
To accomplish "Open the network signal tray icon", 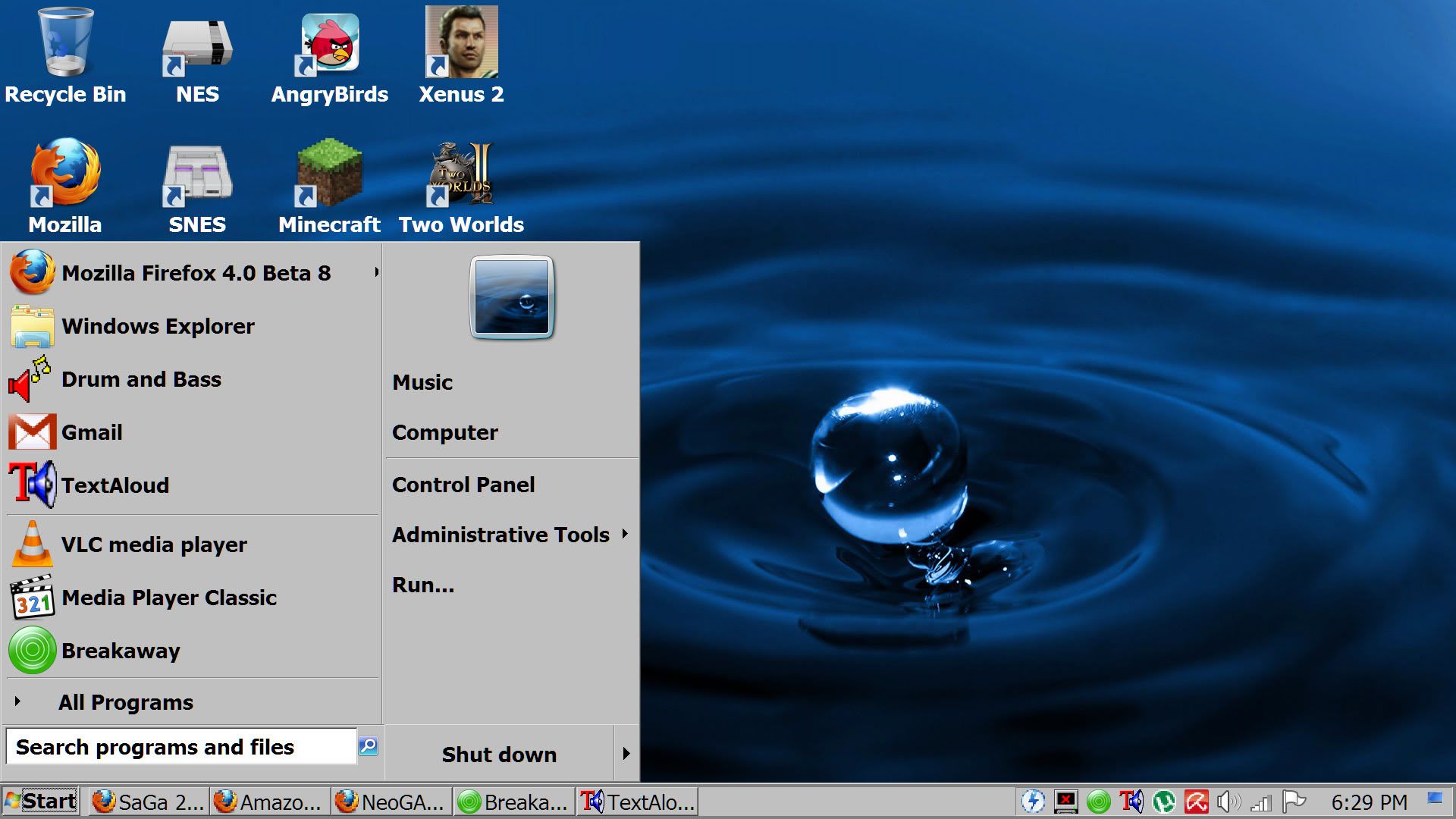I will [x=1260, y=802].
